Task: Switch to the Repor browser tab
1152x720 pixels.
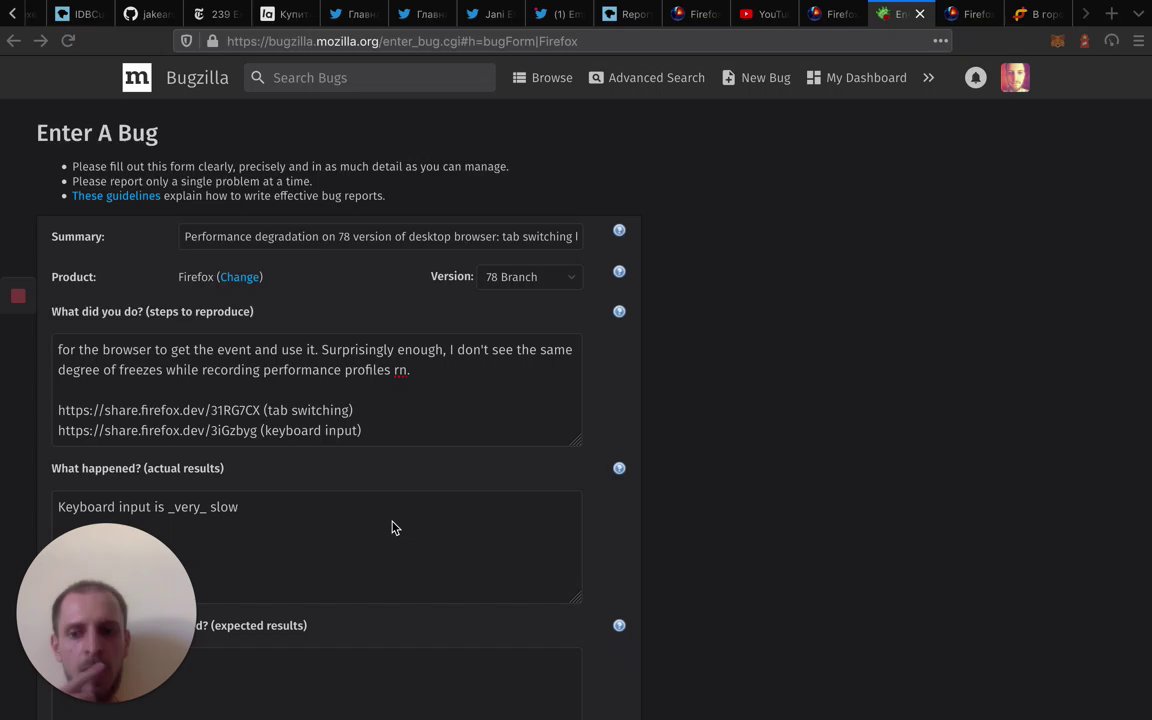Action: coord(627,14)
